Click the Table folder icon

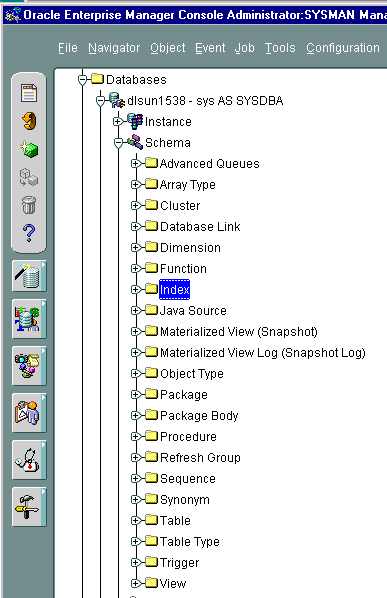pos(151,519)
